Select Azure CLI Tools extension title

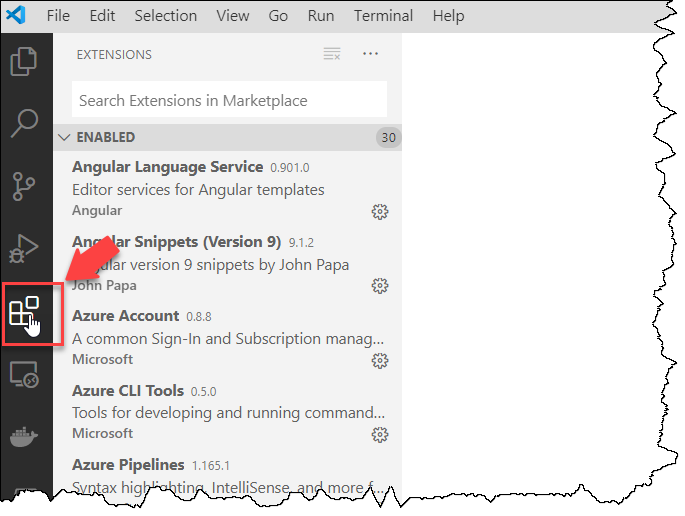click(x=128, y=390)
